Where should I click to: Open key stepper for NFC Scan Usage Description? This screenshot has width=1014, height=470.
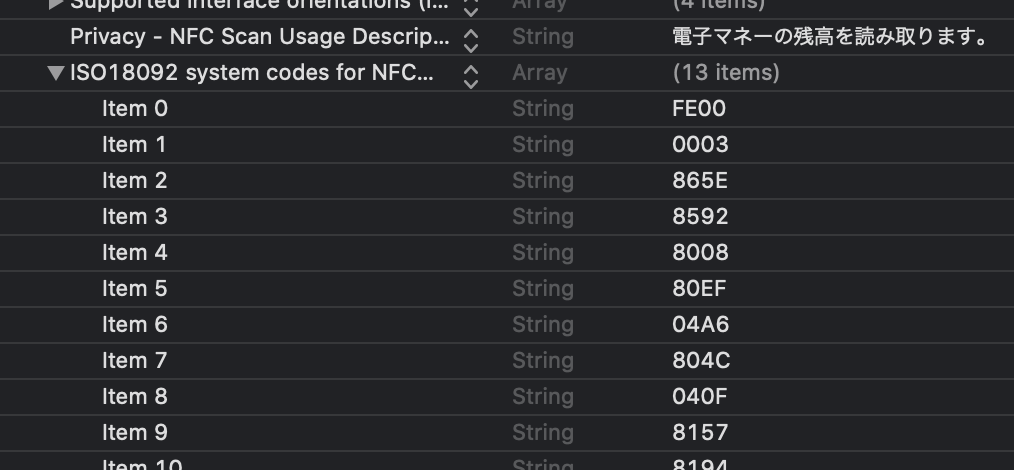click(471, 40)
